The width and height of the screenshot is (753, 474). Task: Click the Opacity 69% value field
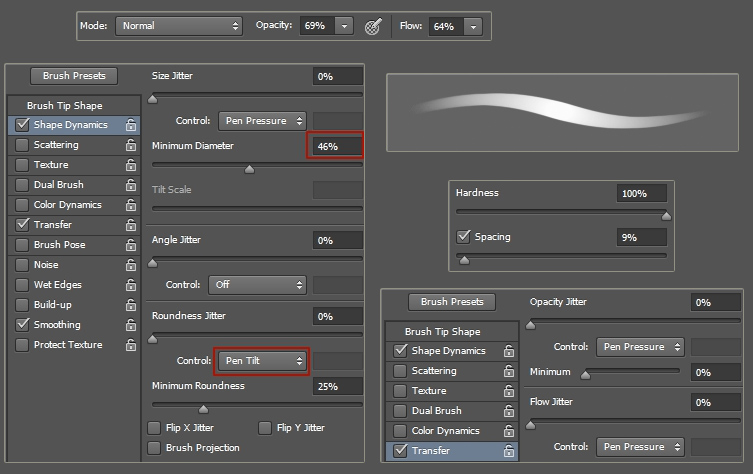pyautogui.click(x=317, y=26)
